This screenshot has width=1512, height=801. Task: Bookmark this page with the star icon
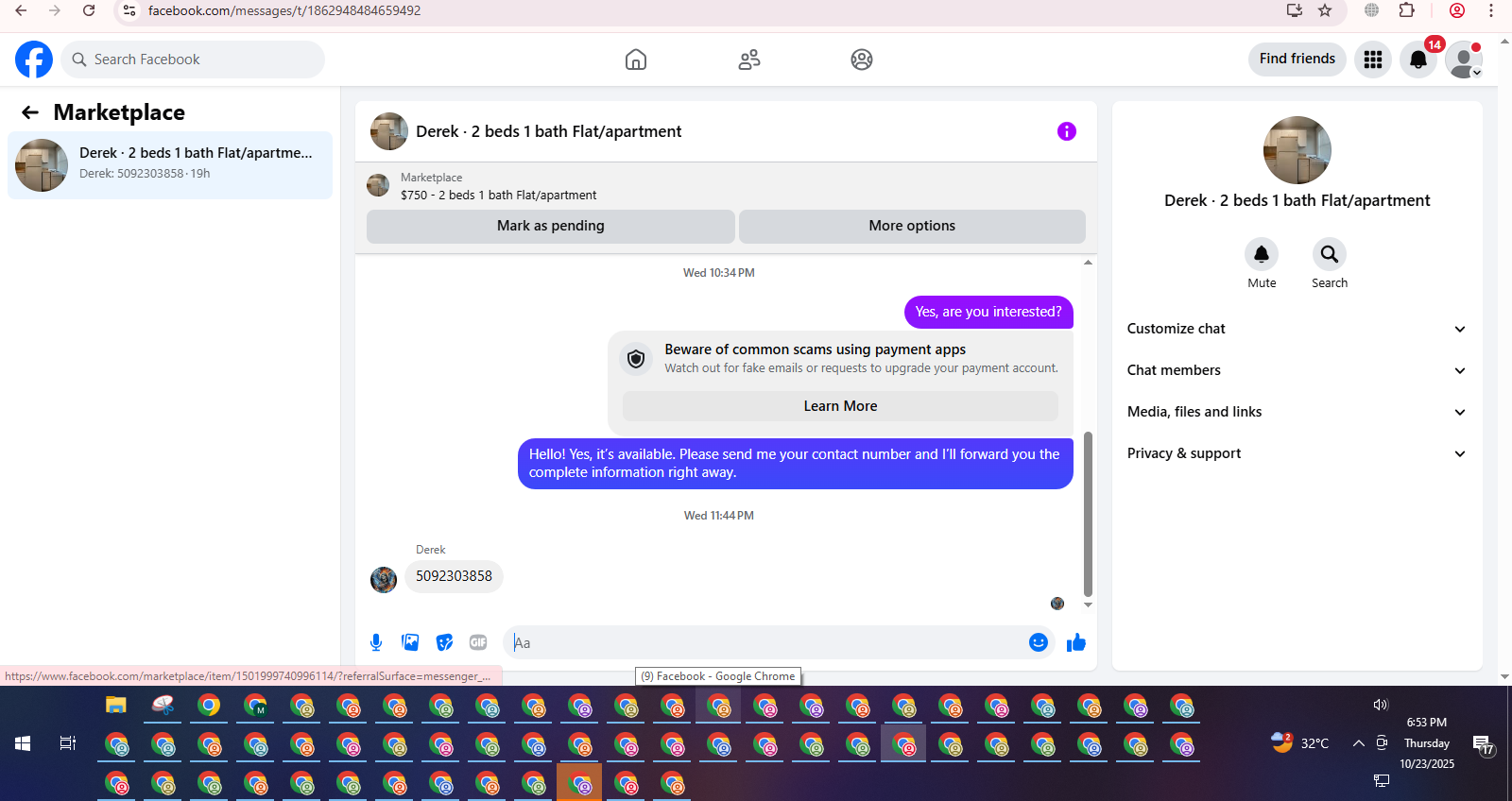1325,10
